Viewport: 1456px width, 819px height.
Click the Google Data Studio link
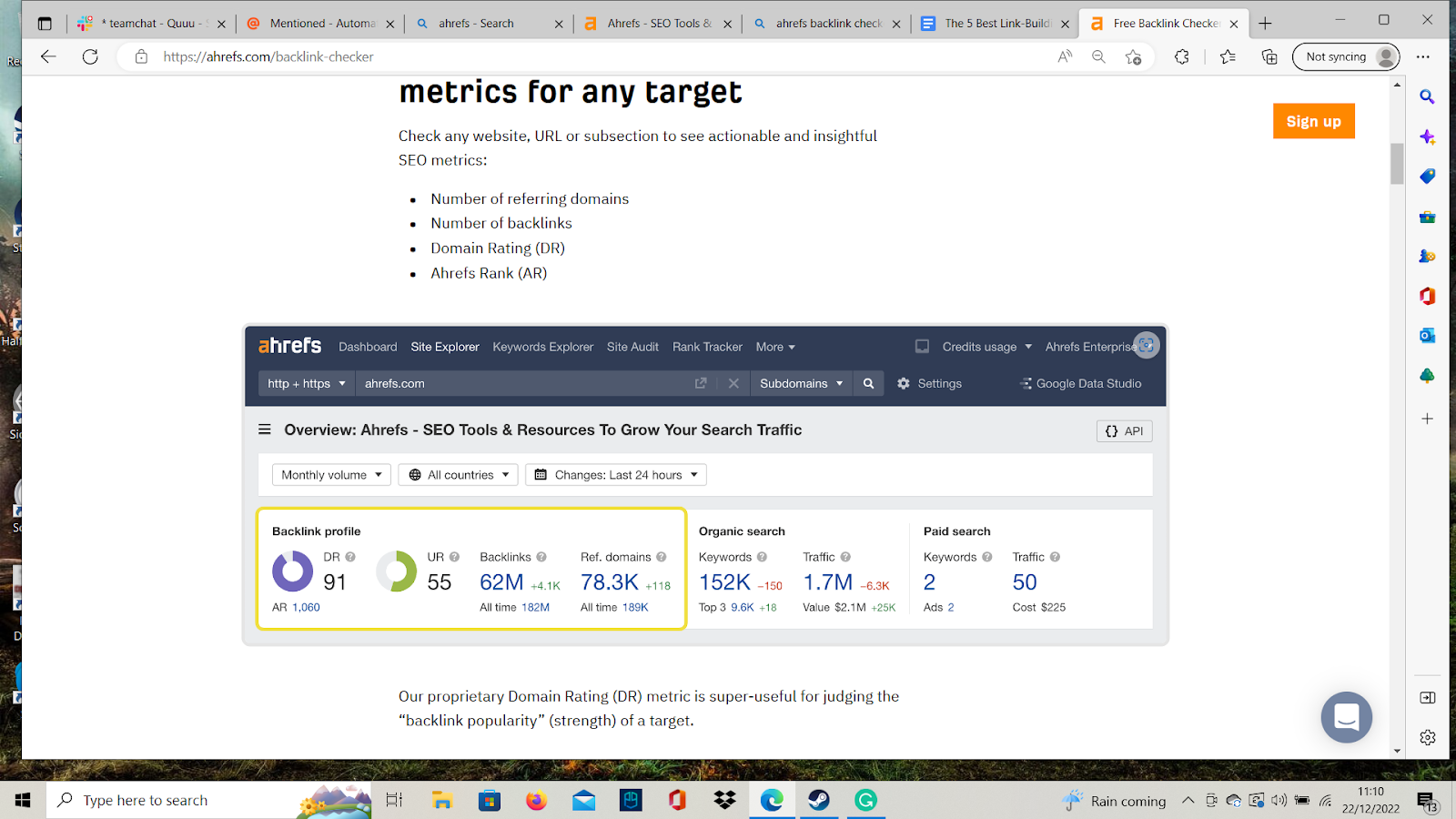[x=1080, y=383]
